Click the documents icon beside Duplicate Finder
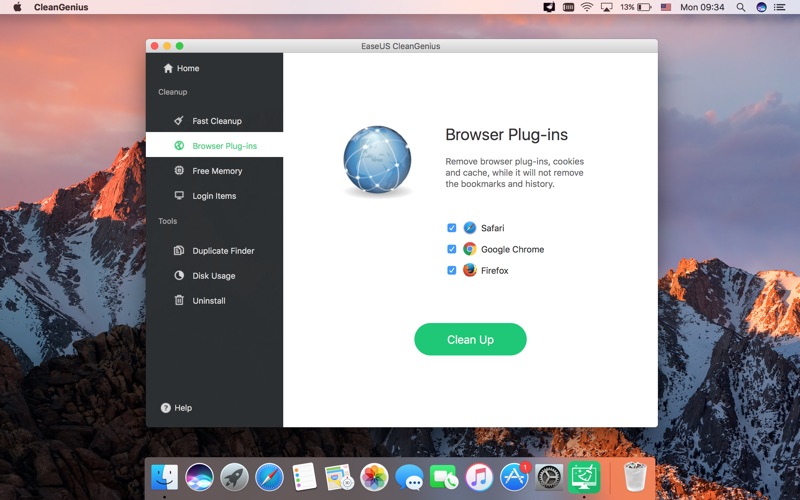Screen dimensions: 800x500 click(179, 250)
